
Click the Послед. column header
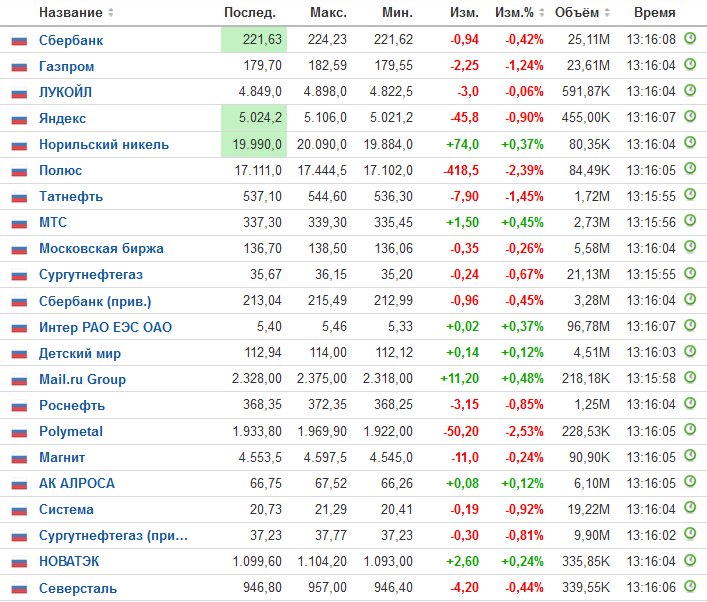(250, 13)
